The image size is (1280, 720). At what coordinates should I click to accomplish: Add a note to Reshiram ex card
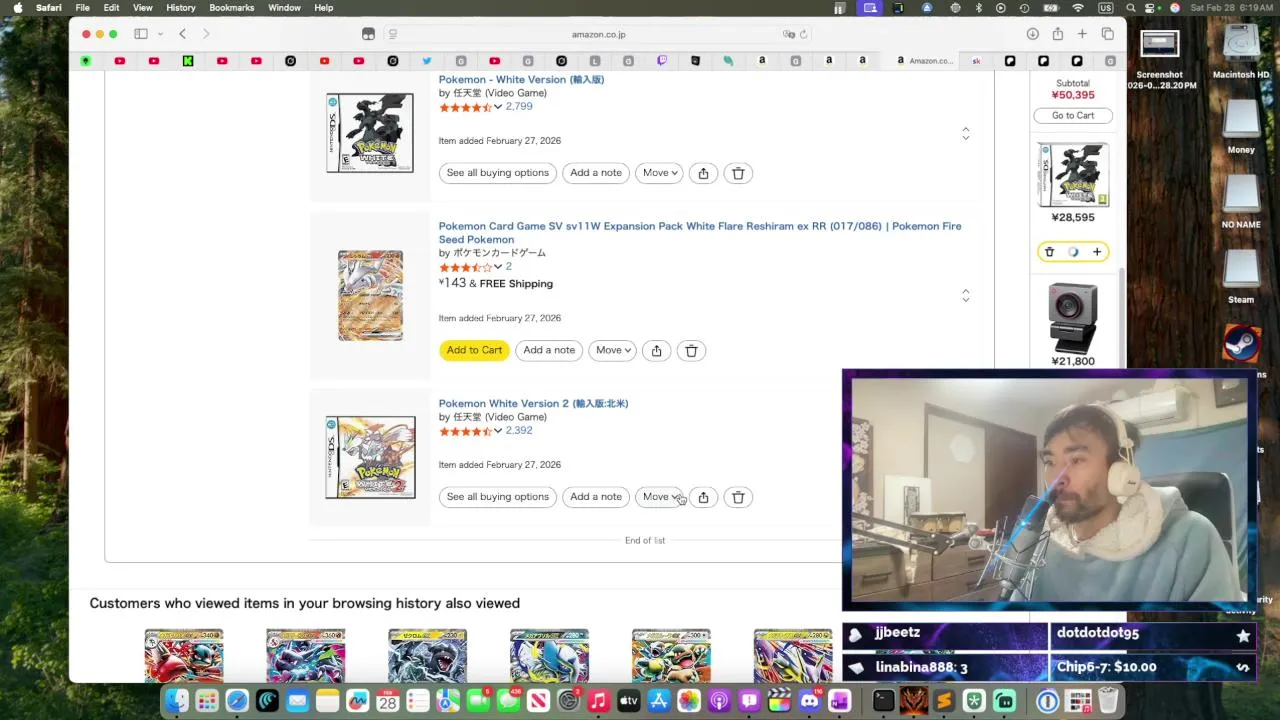549,350
